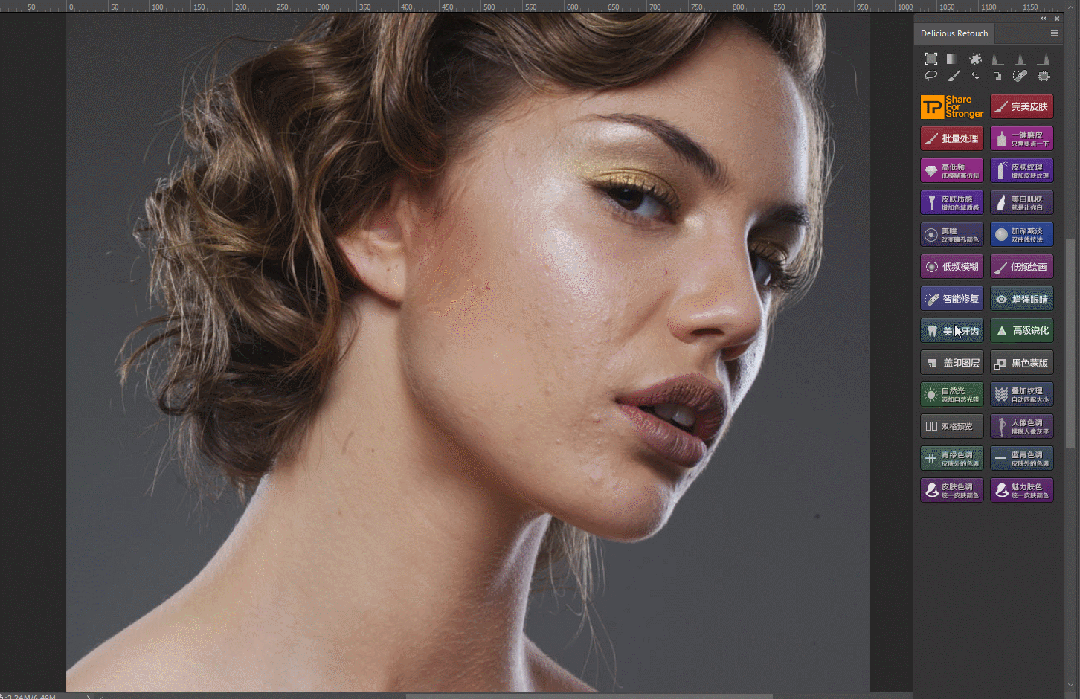Click the chip gear icon
This screenshot has width=1080, height=699.
tap(1043, 76)
